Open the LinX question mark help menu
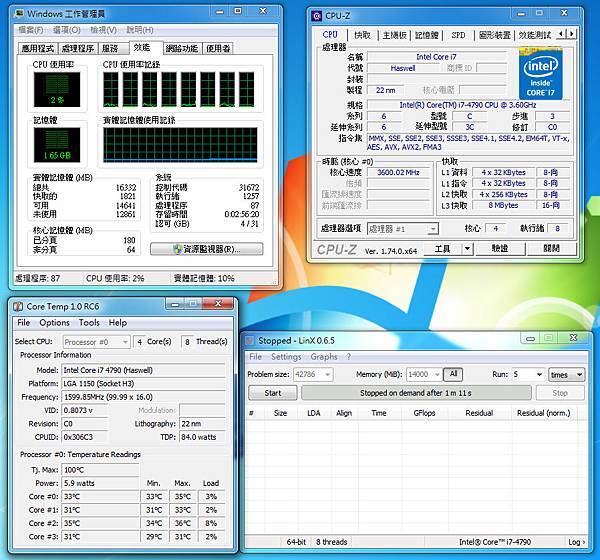600x560 pixels. 349,357
